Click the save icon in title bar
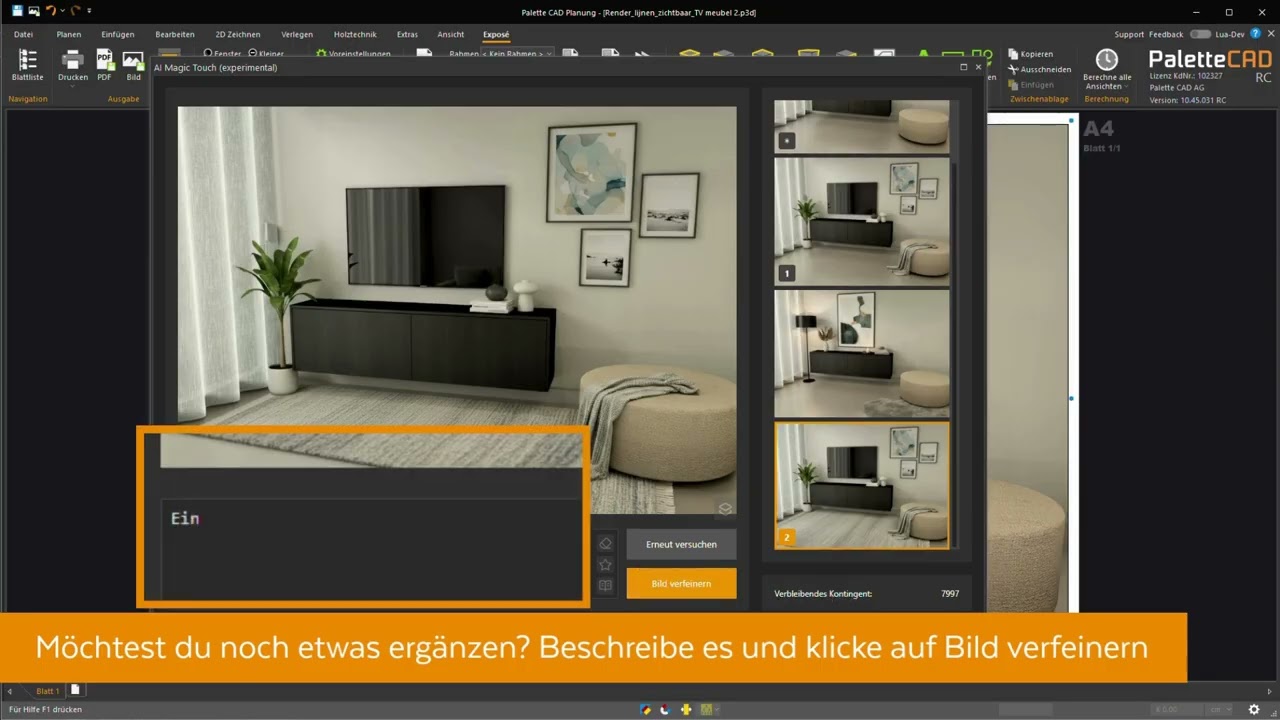Screen dimensions: 1280x720 17,10
